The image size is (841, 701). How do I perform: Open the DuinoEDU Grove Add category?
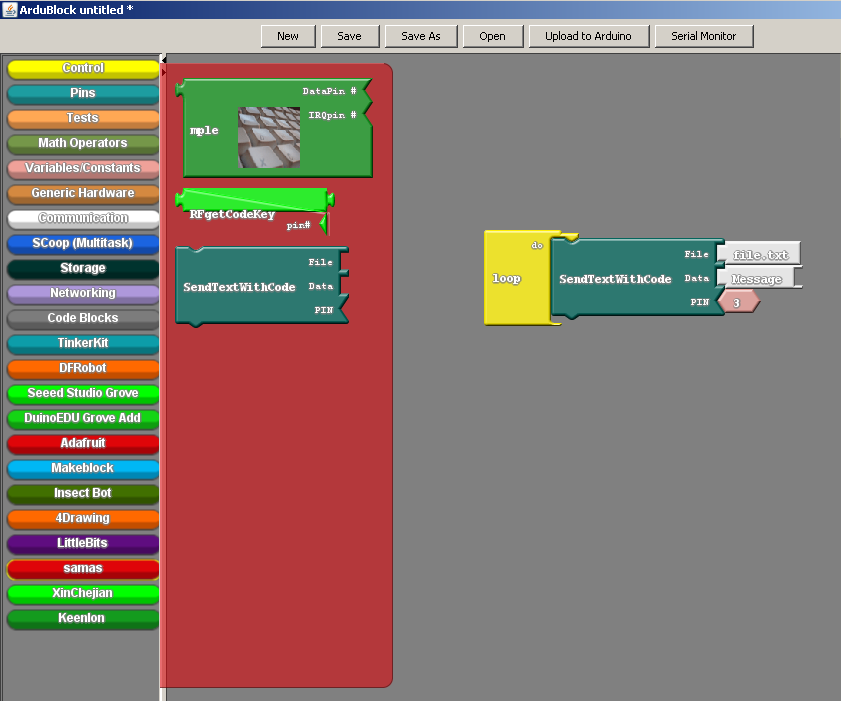click(83, 418)
